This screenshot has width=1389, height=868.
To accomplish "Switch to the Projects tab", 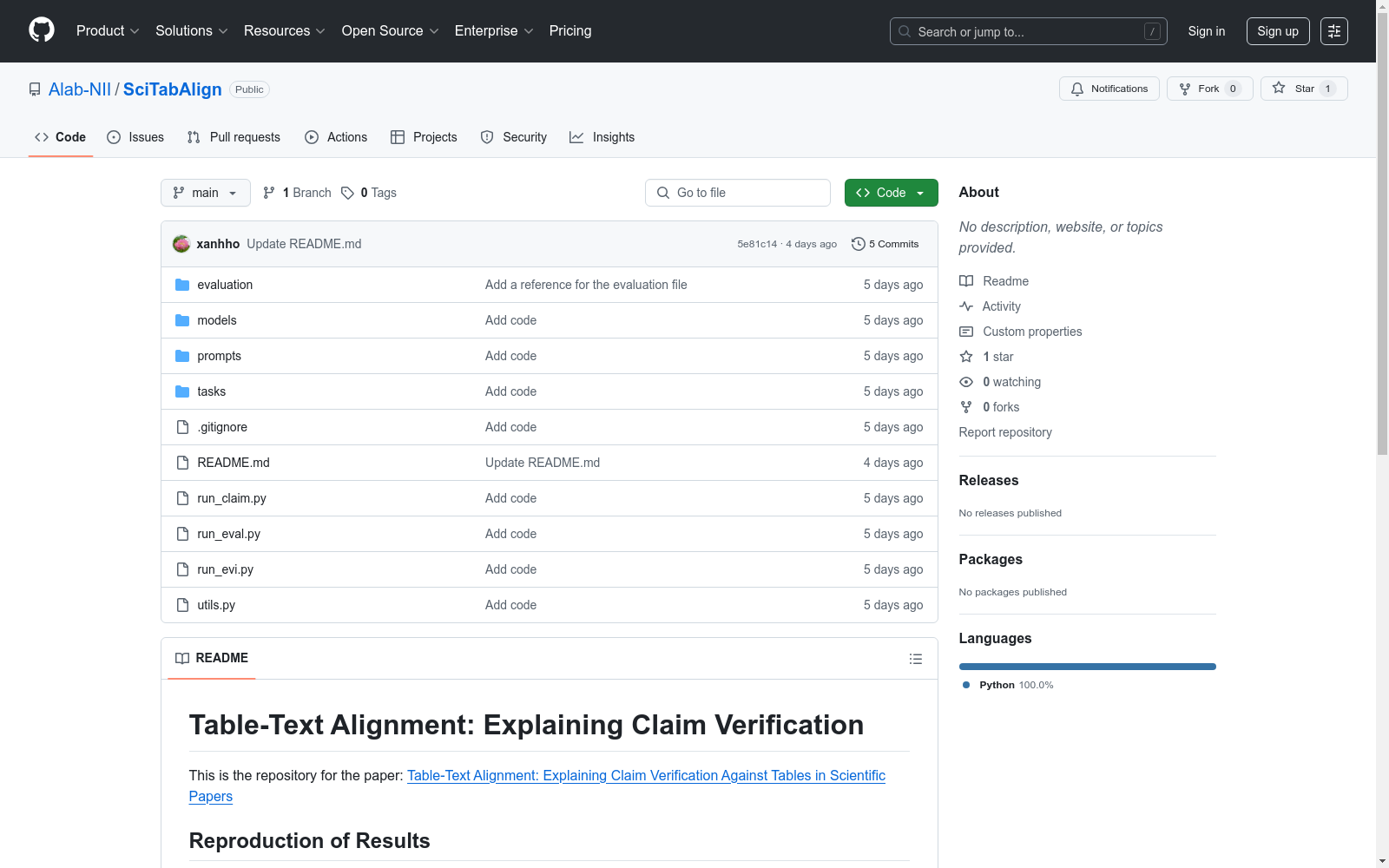I will click(x=424, y=137).
